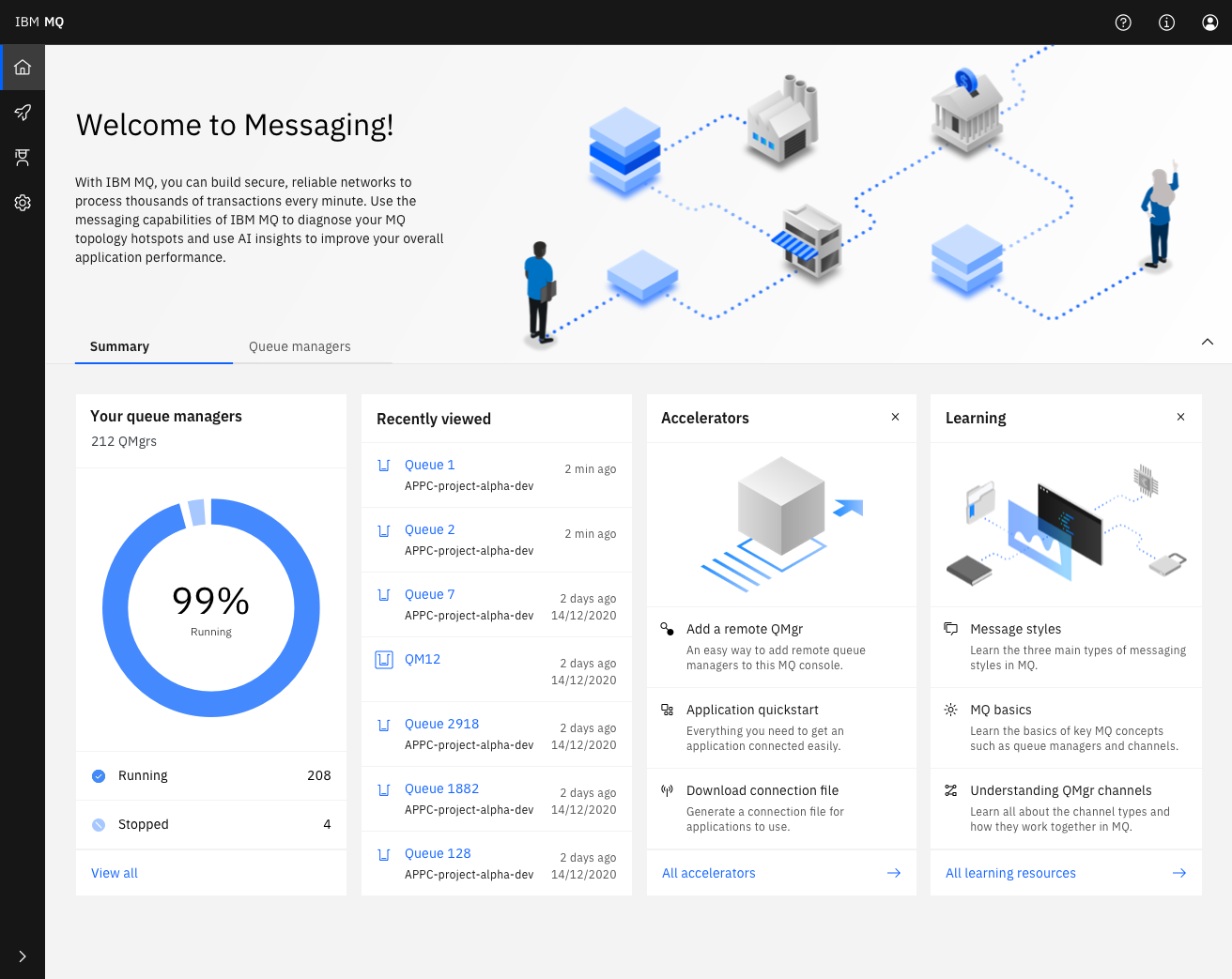
Task: Click the Message styles chat icon
Action: pyautogui.click(x=951, y=629)
